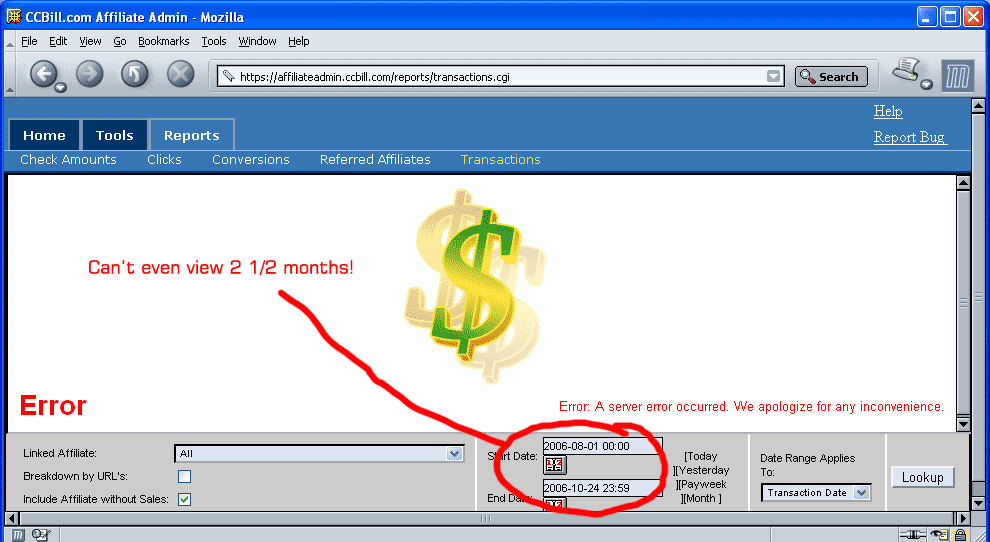Click the browser Back arrow button

coord(44,74)
